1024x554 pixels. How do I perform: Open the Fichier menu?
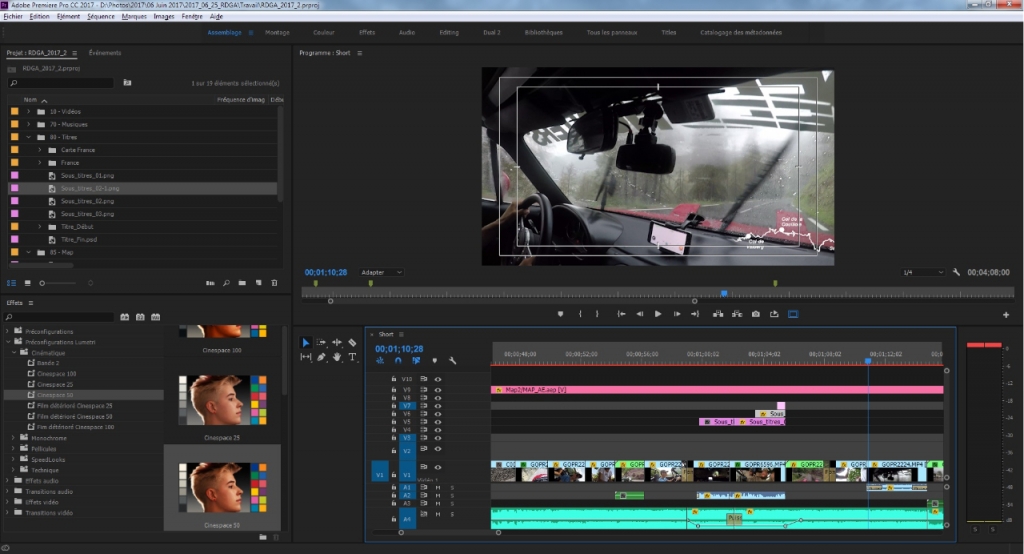[13, 16]
